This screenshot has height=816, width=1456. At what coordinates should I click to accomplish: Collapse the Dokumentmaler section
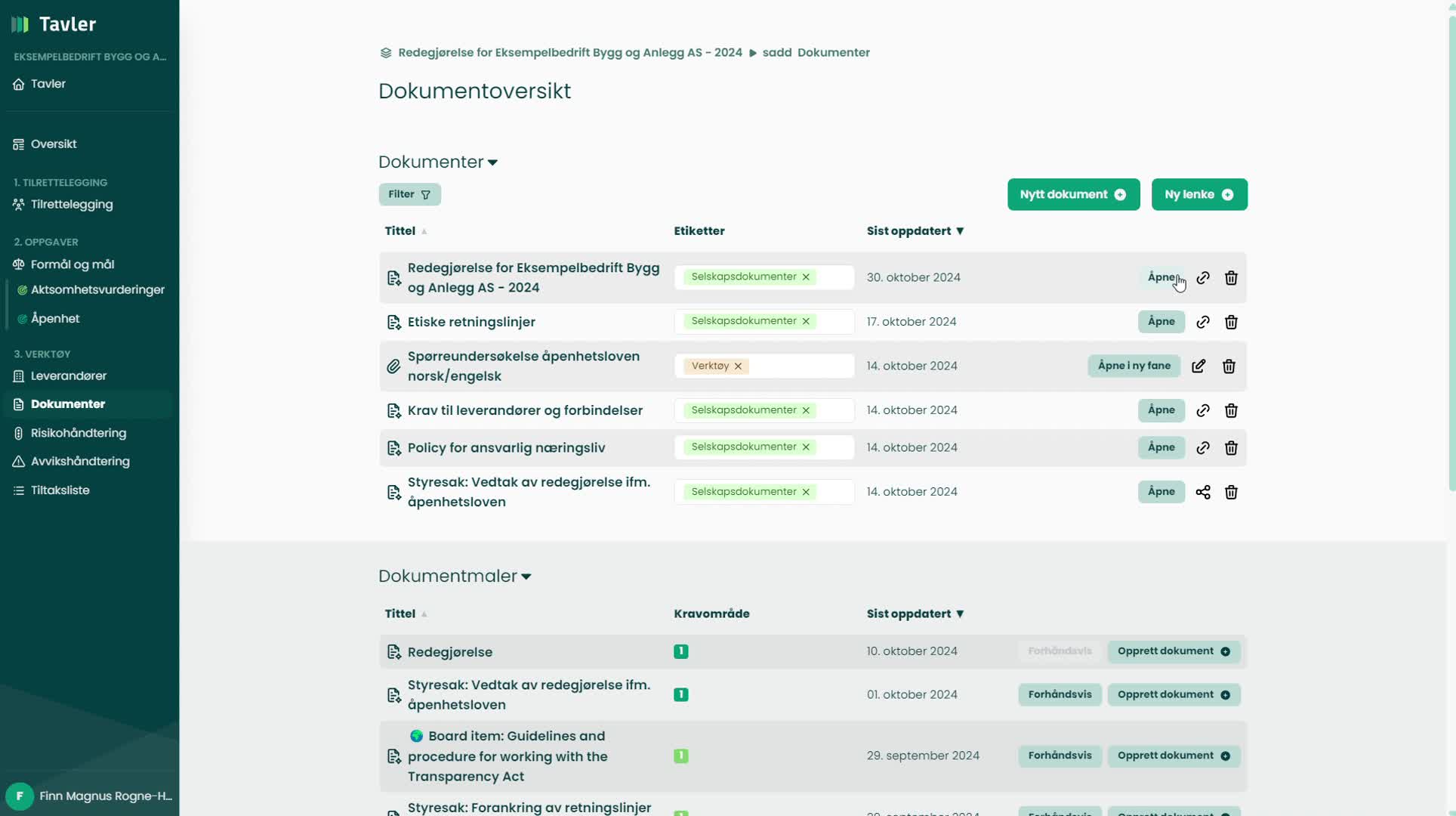click(526, 576)
